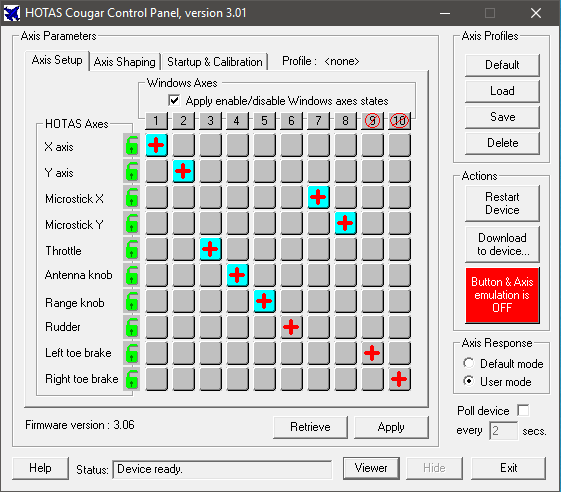Click the poll interval seconds field
The image size is (561, 492).
click(503, 431)
